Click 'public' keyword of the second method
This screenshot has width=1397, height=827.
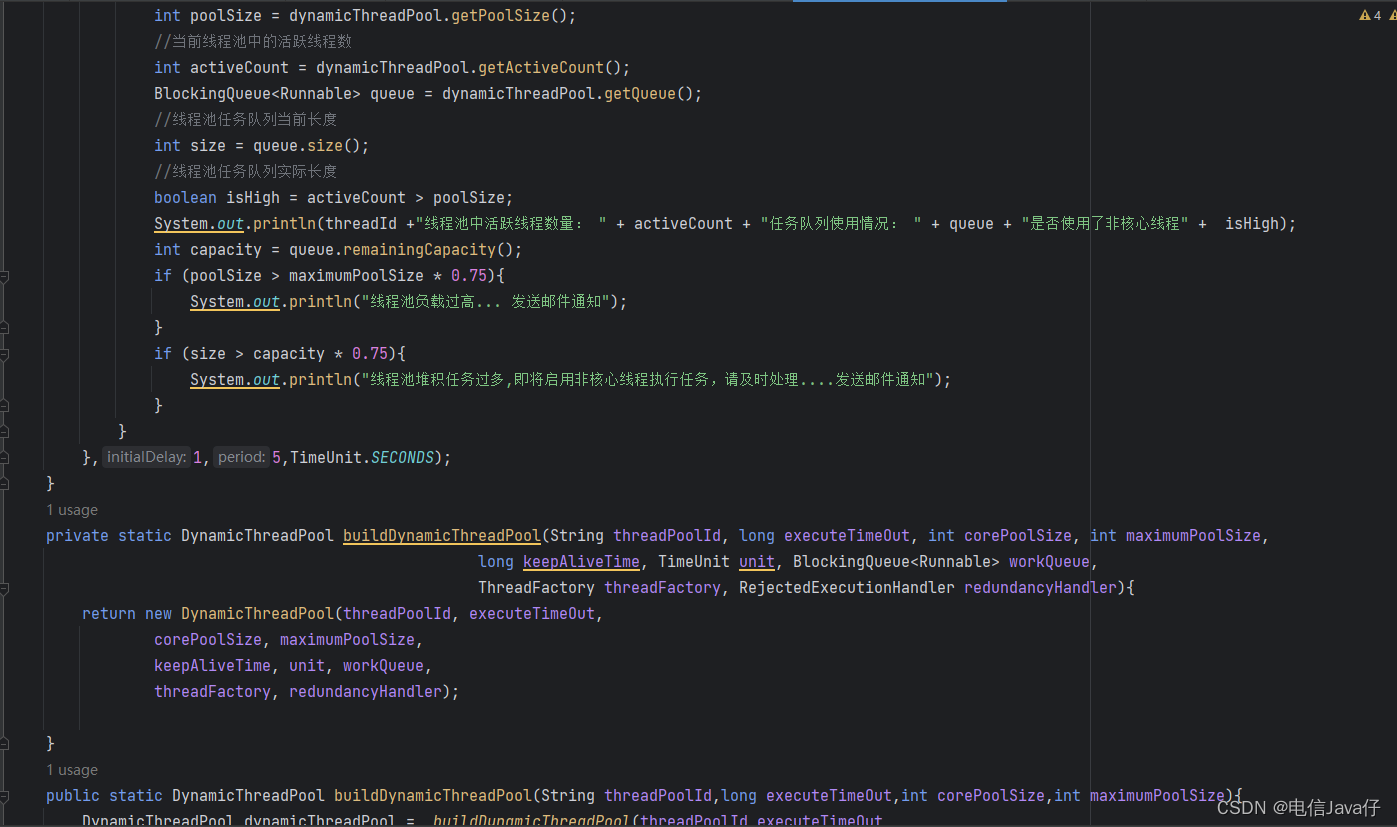click(73, 796)
